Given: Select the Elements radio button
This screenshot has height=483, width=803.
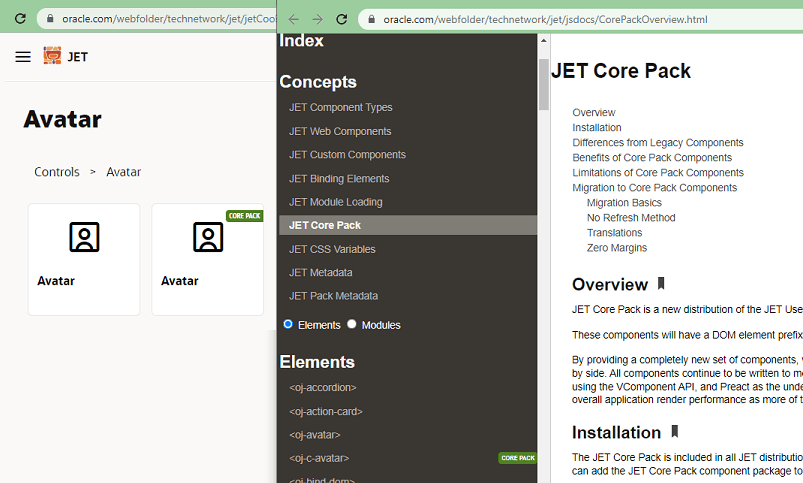Looking at the screenshot, I should coord(288,324).
